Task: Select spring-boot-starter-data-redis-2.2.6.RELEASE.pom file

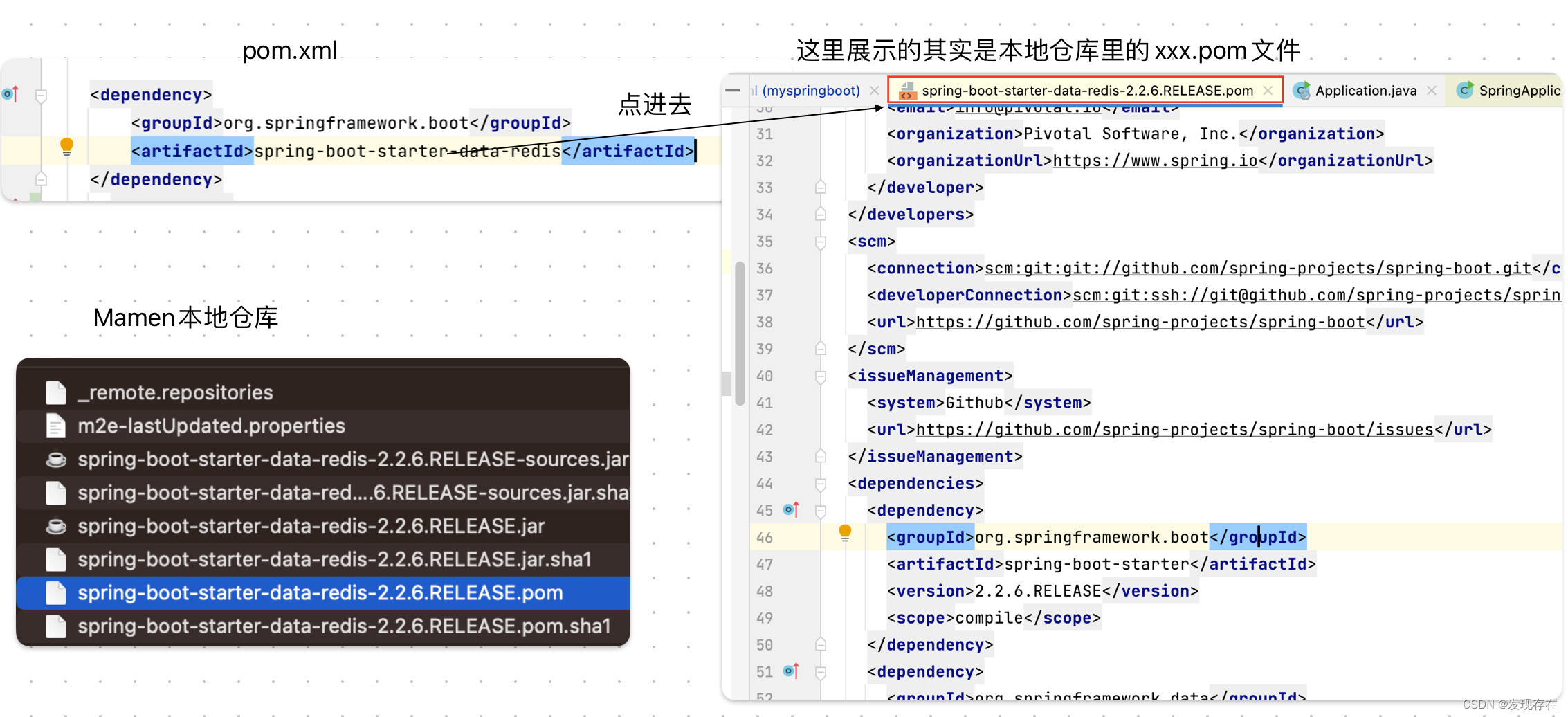Action: tap(323, 593)
